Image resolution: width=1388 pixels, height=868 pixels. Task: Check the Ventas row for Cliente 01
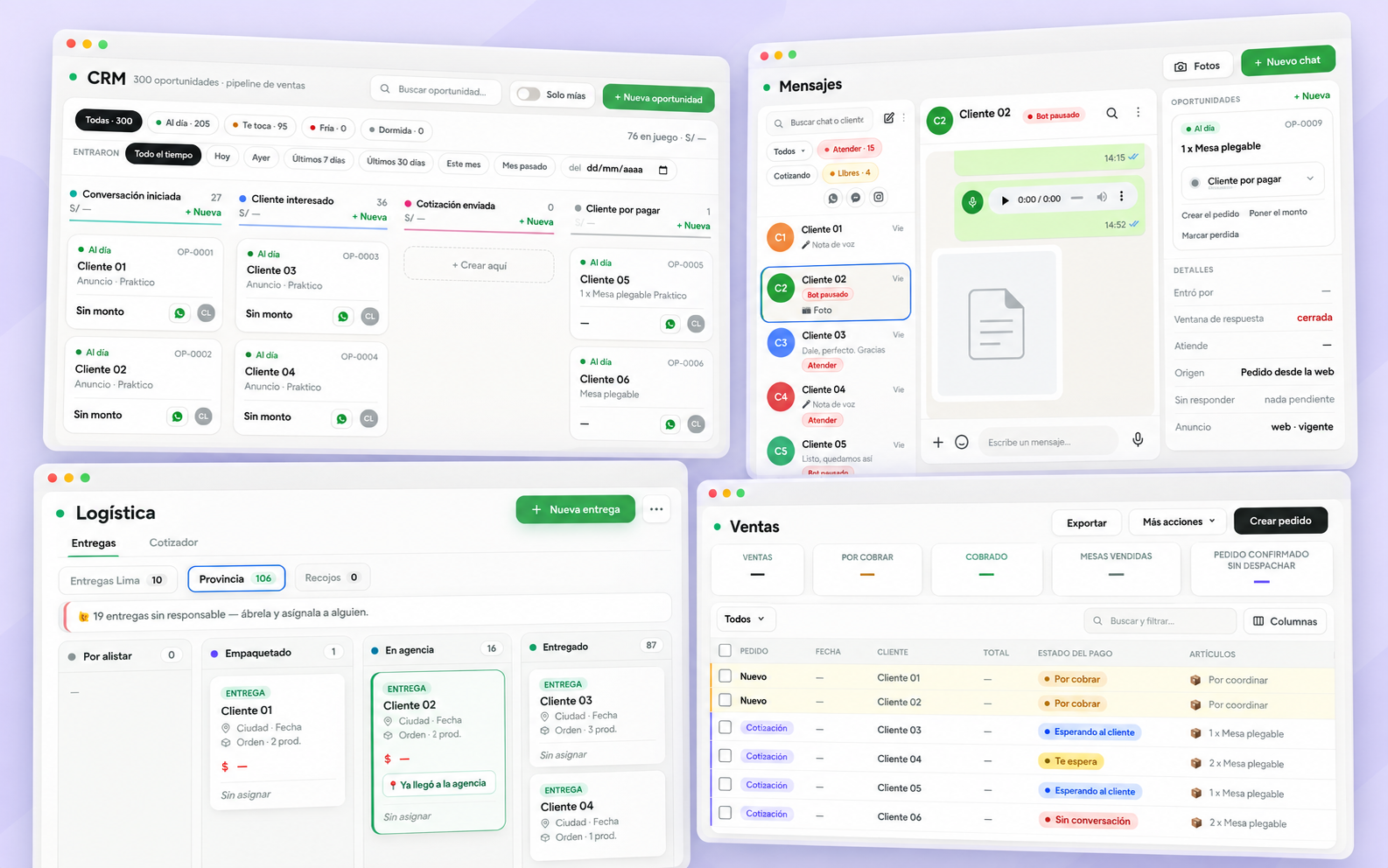point(725,675)
